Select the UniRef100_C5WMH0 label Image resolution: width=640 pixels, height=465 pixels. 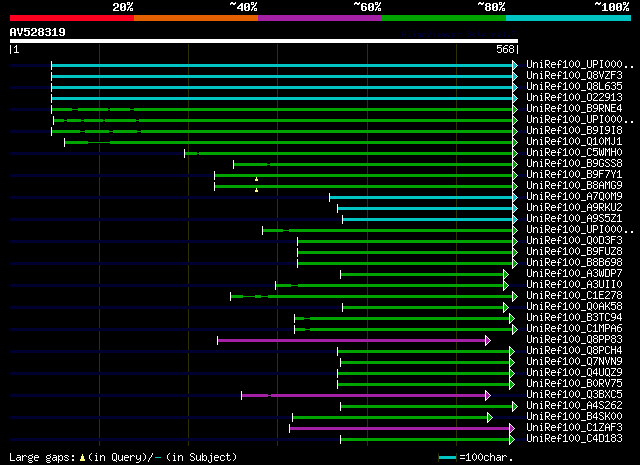(x=574, y=153)
